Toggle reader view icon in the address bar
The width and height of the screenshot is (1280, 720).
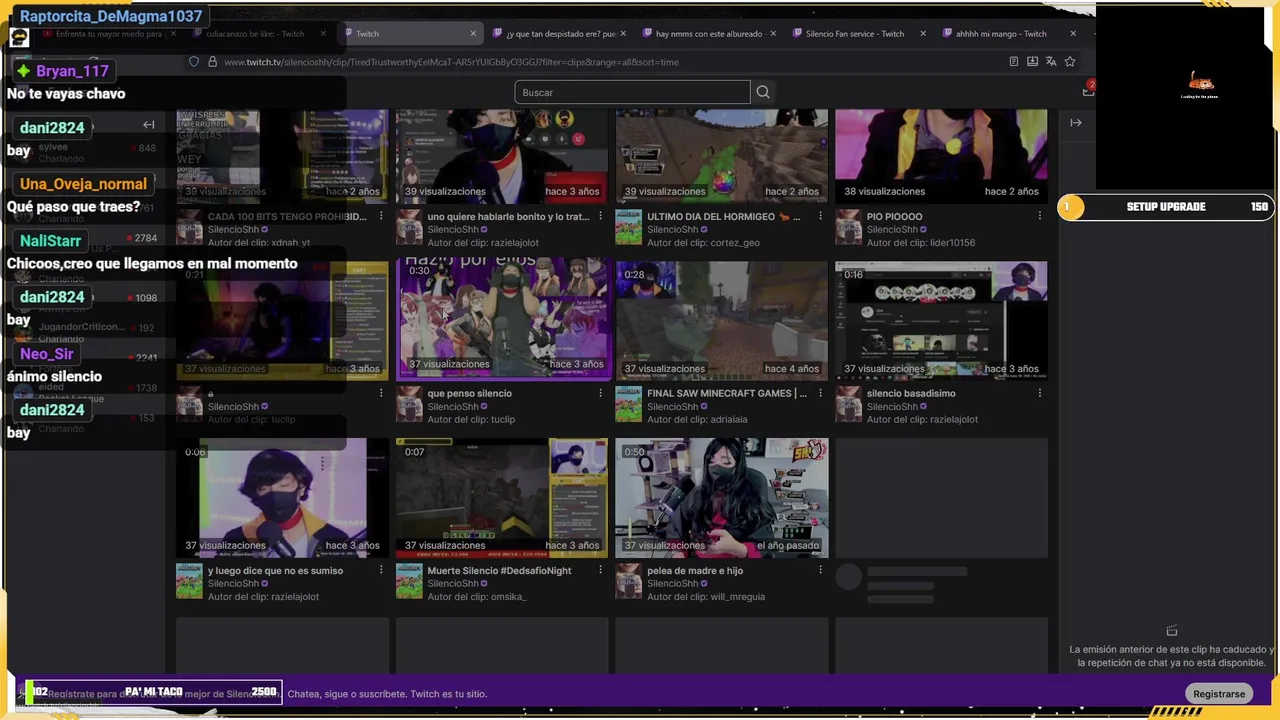[1014, 62]
